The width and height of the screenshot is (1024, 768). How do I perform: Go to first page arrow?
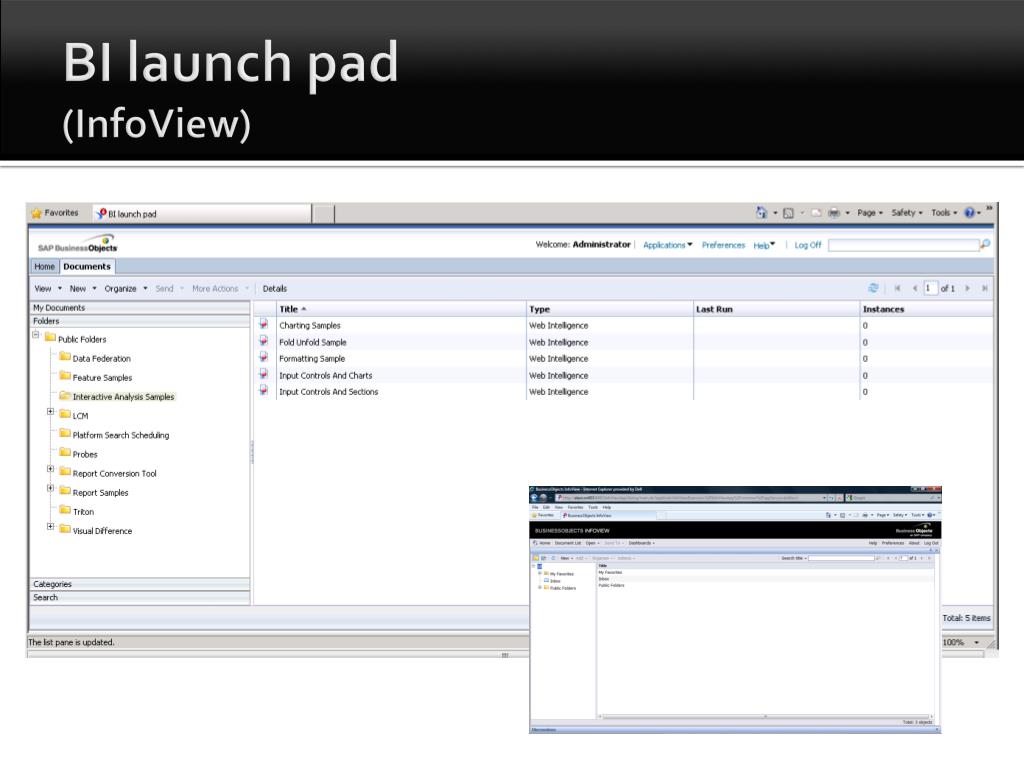click(x=897, y=288)
